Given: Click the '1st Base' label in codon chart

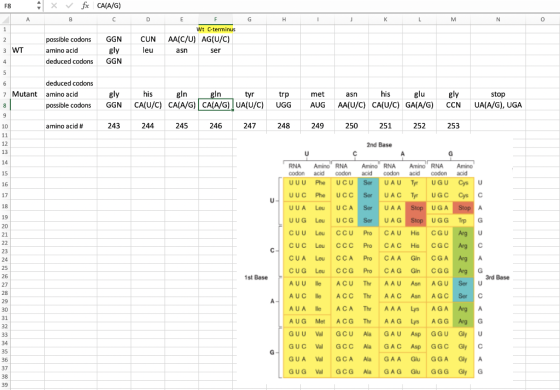Looking at the screenshot, I should (256, 278).
